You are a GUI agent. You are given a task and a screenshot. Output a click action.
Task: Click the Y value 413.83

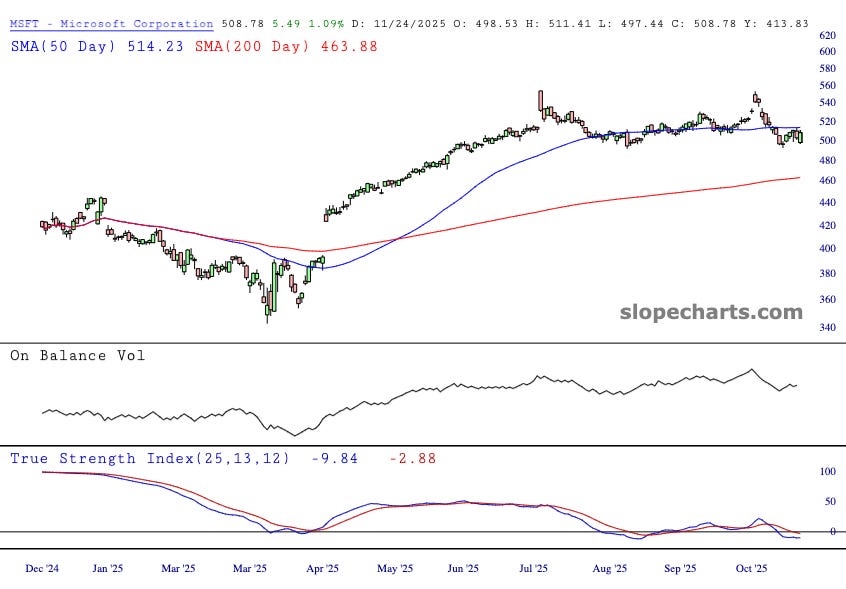[x=787, y=24]
